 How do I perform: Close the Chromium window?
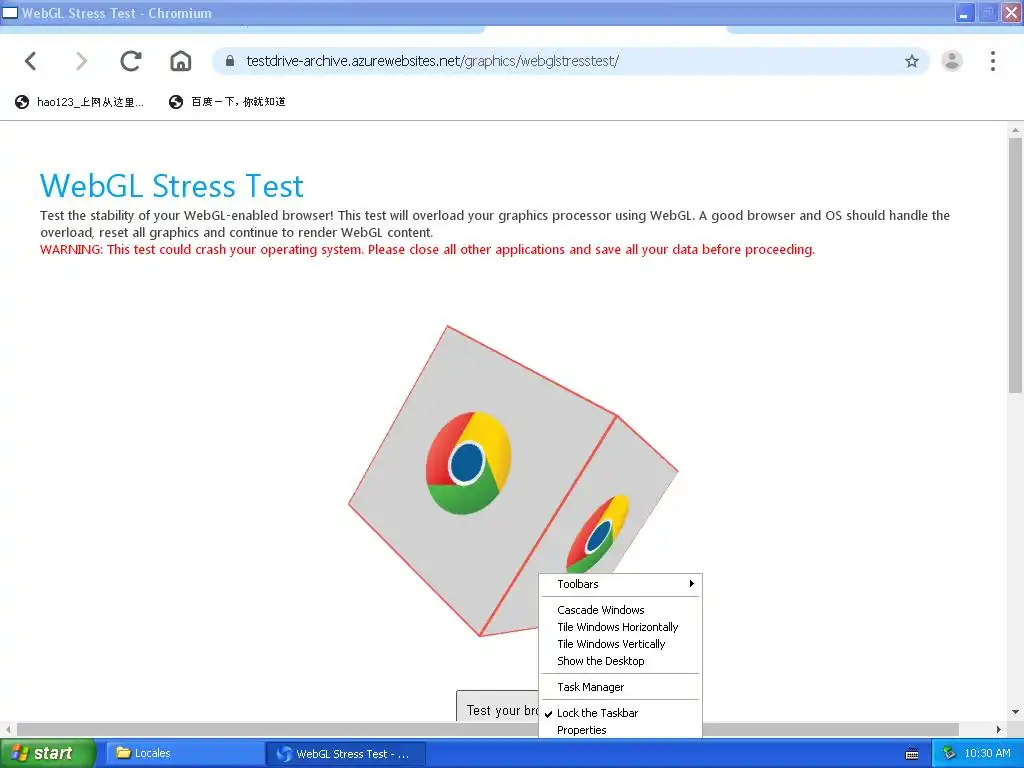(x=1011, y=13)
